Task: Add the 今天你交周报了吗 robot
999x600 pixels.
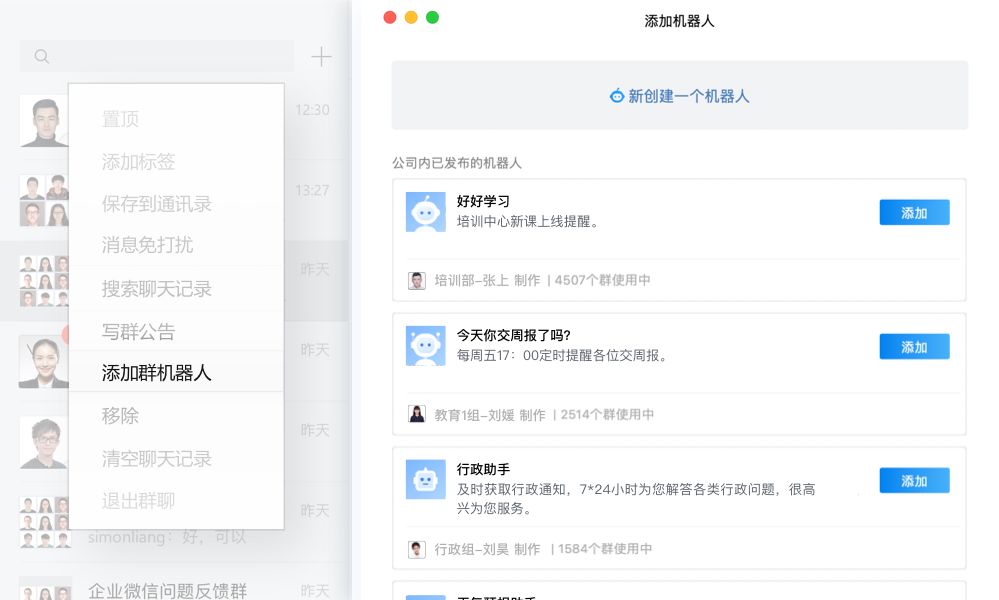Action: 914,347
